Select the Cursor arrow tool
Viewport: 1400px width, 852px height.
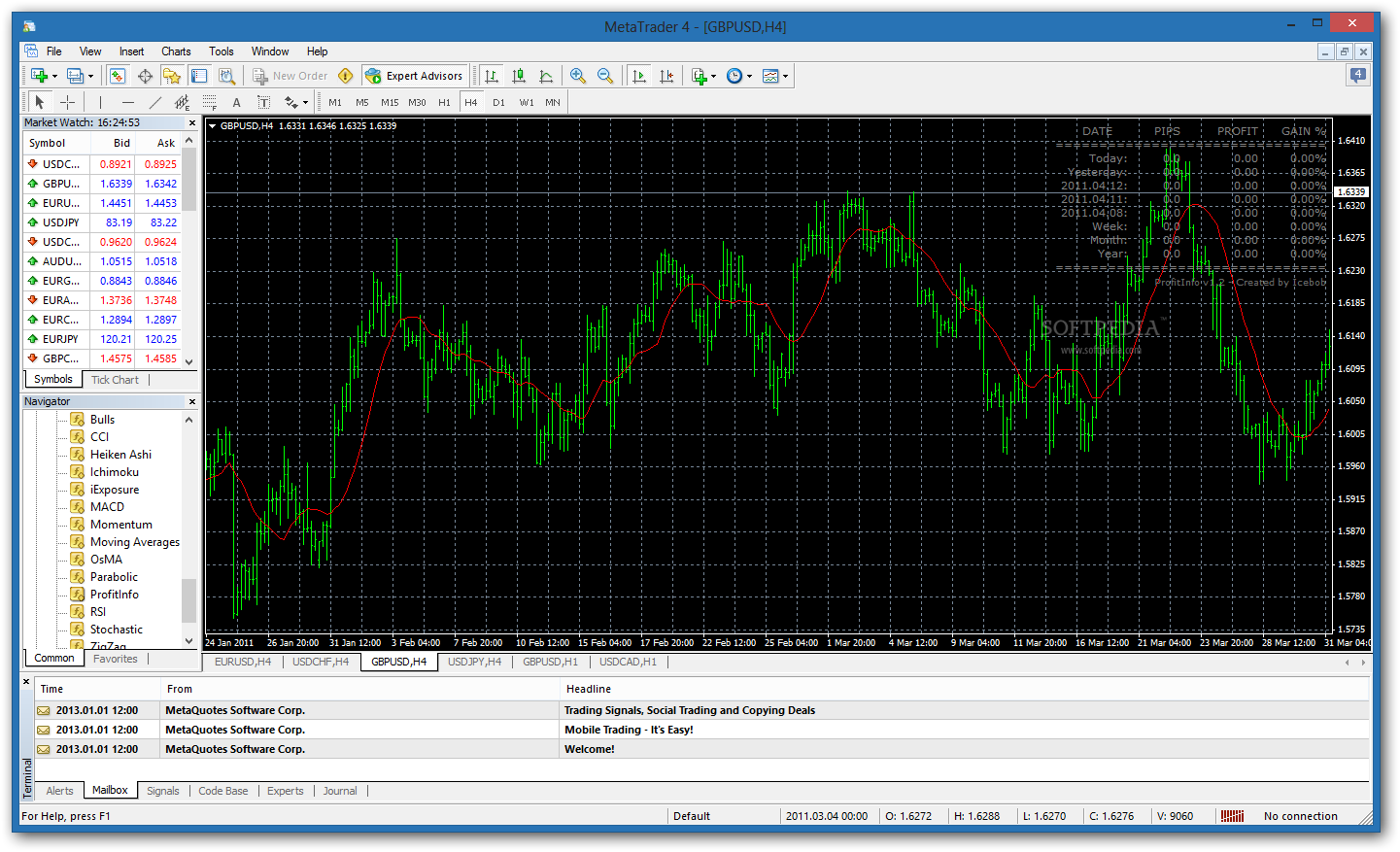40,102
